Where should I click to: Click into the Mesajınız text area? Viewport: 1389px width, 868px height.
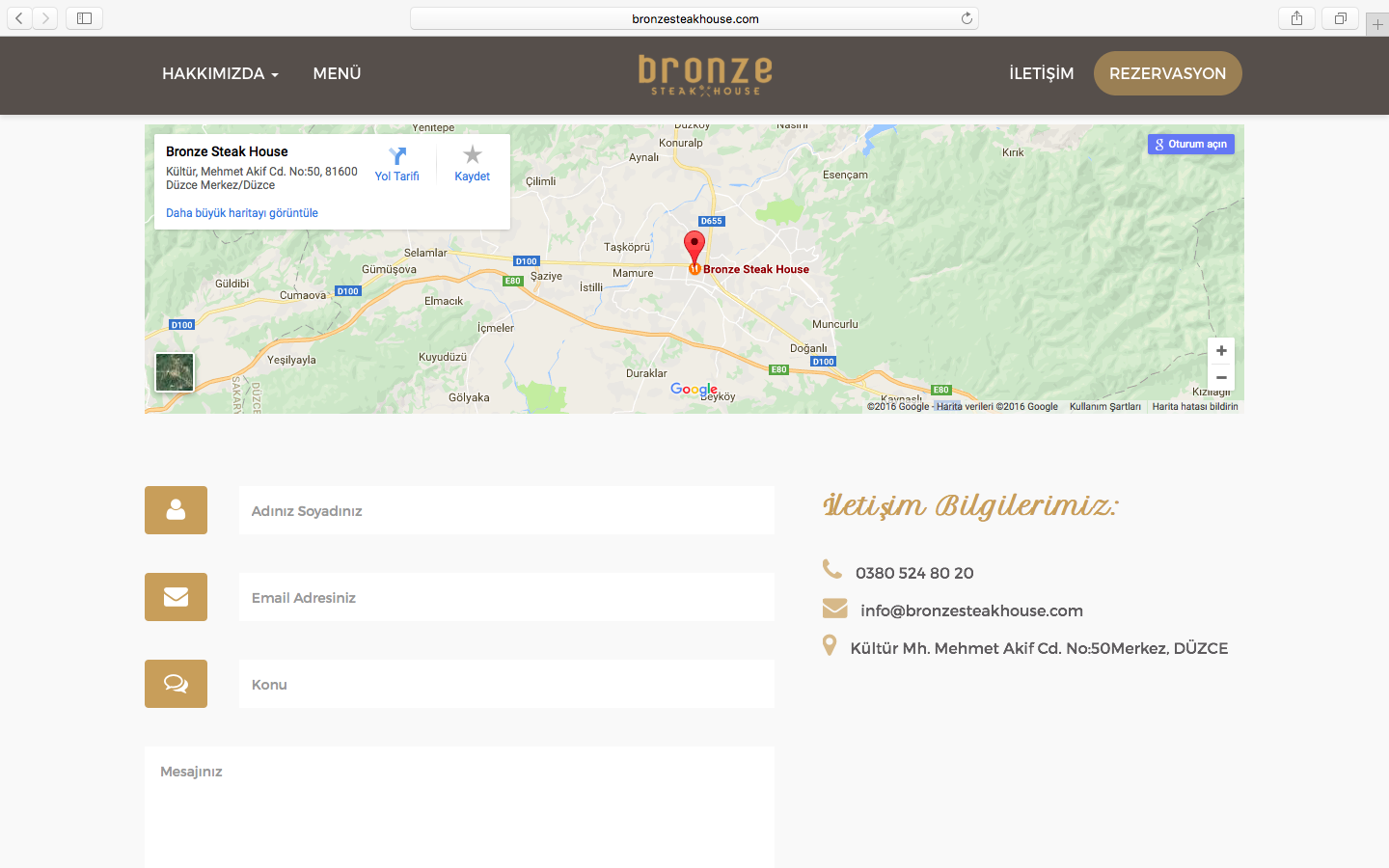point(459,807)
